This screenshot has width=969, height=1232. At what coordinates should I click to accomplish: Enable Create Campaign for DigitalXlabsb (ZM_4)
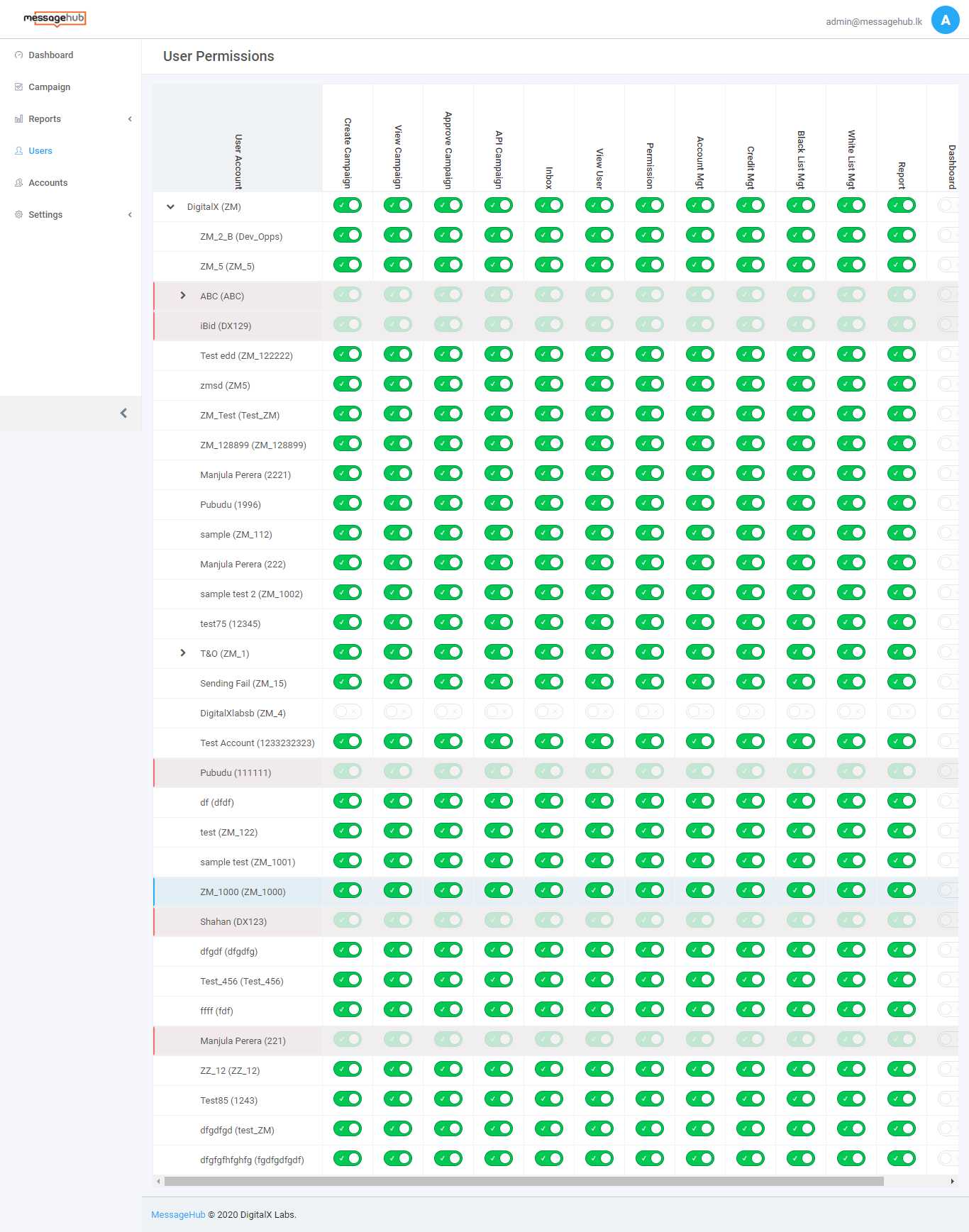click(348, 712)
